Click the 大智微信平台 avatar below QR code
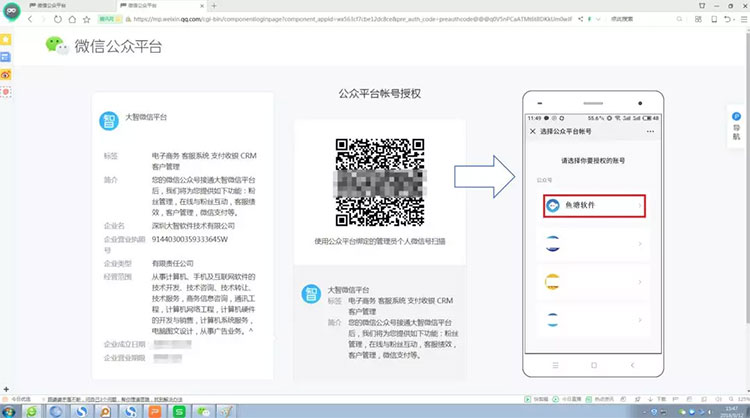 pos(311,294)
